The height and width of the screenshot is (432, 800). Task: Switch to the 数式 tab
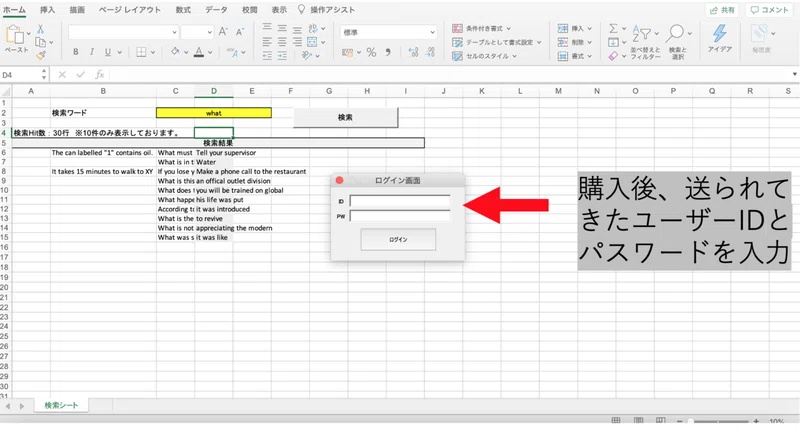[x=183, y=10]
